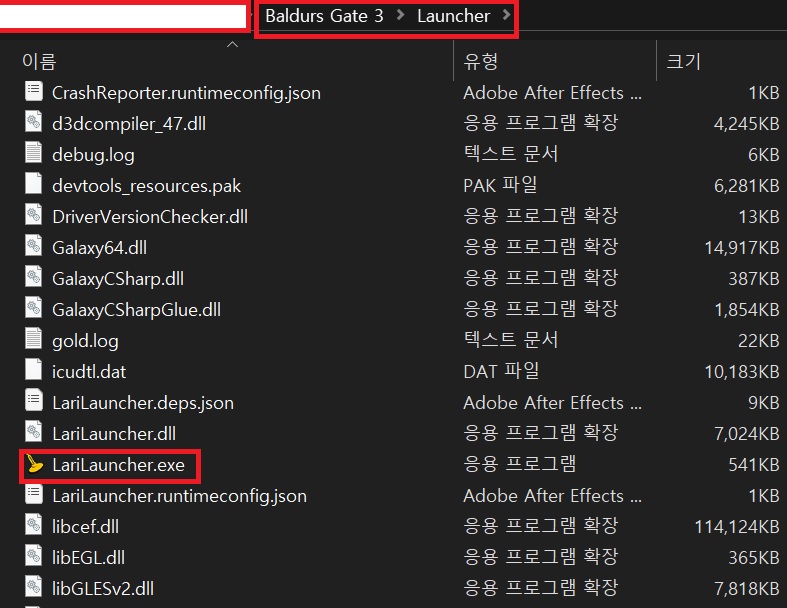Expand the chevron after Launcher breadcrumb
This screenshot has height=608, width=787.
(506, 15)
